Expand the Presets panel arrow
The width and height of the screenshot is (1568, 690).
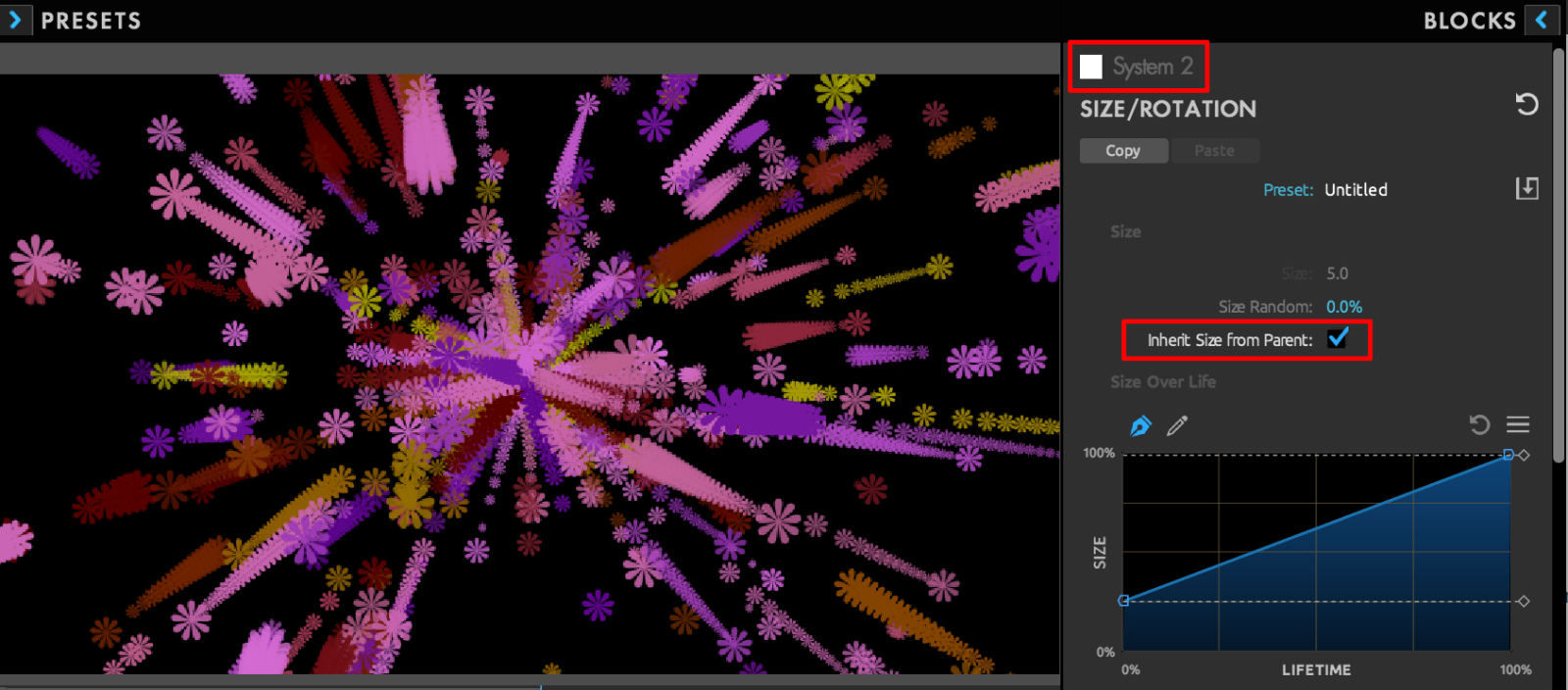pyautogui.click(x=15, y=20)
